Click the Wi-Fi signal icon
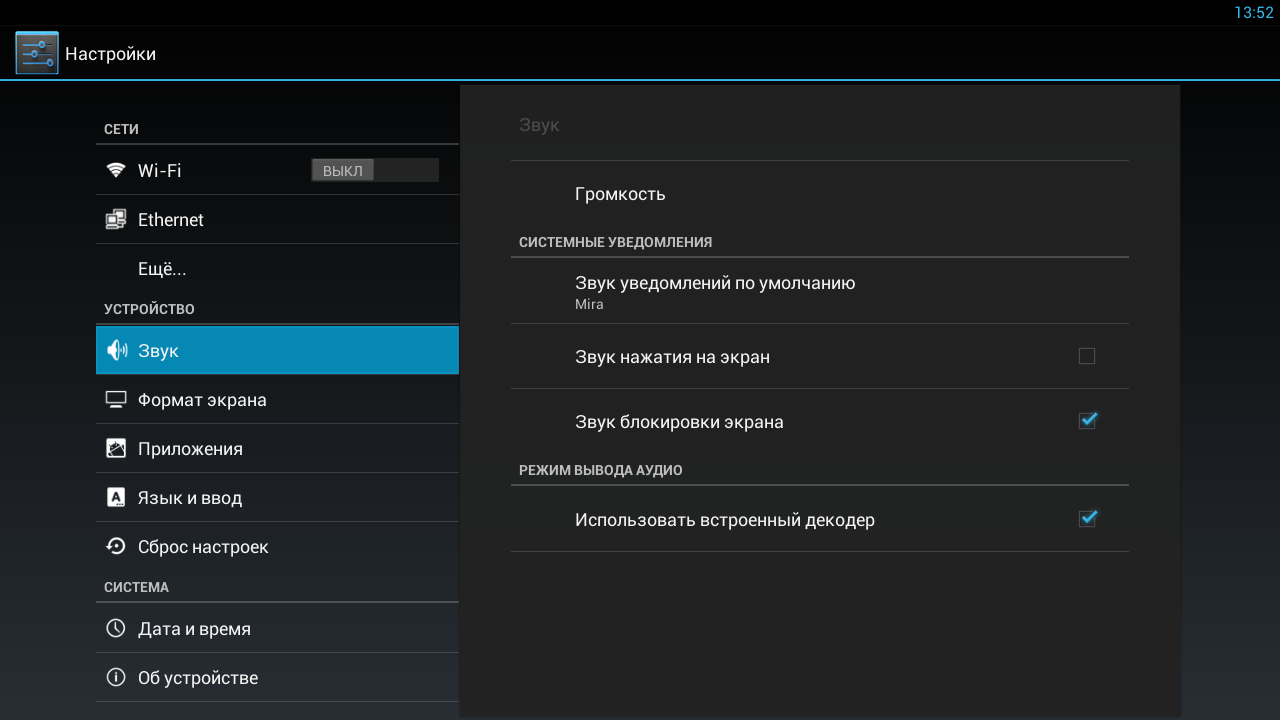 click(x=116, y=170)
